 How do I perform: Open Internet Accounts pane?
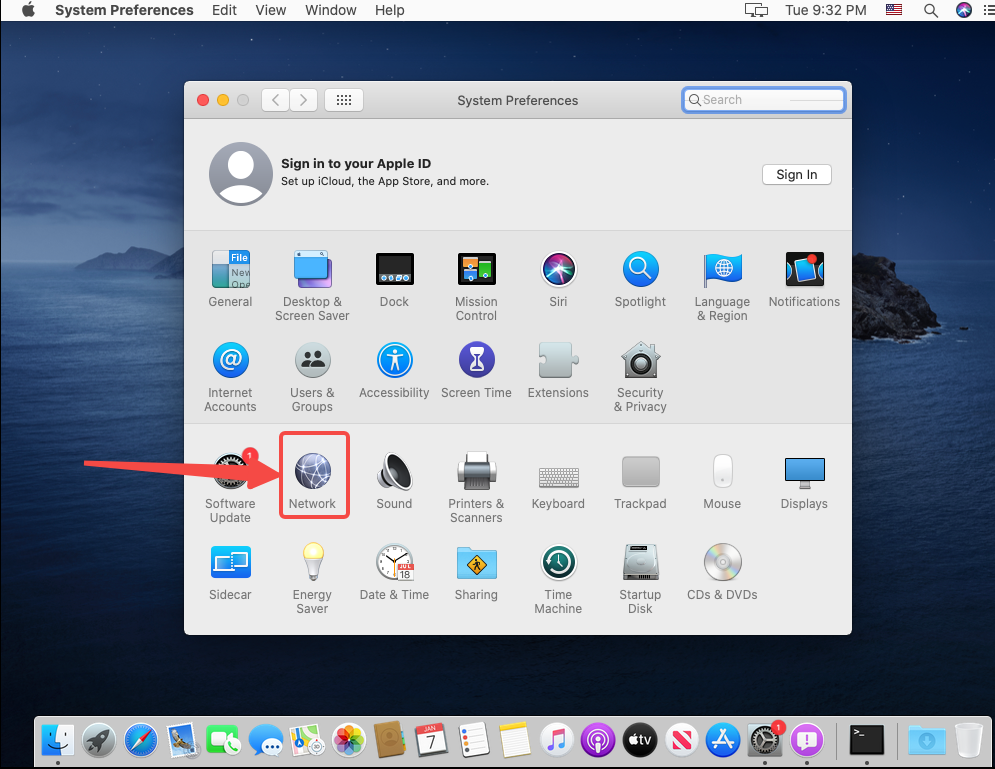pyautogui.click(x=230, y=377)
